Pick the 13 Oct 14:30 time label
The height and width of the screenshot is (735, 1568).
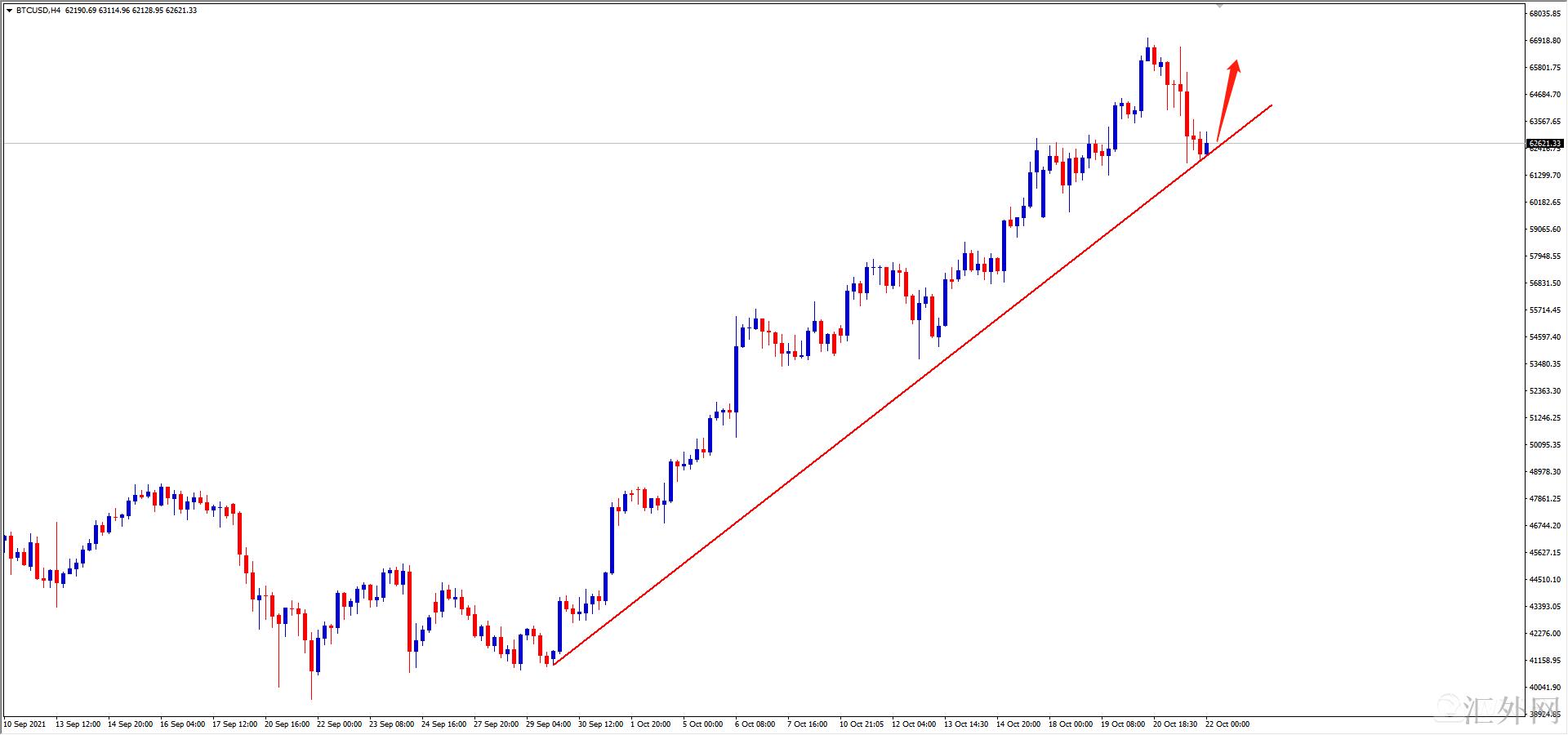pos(965,724)
